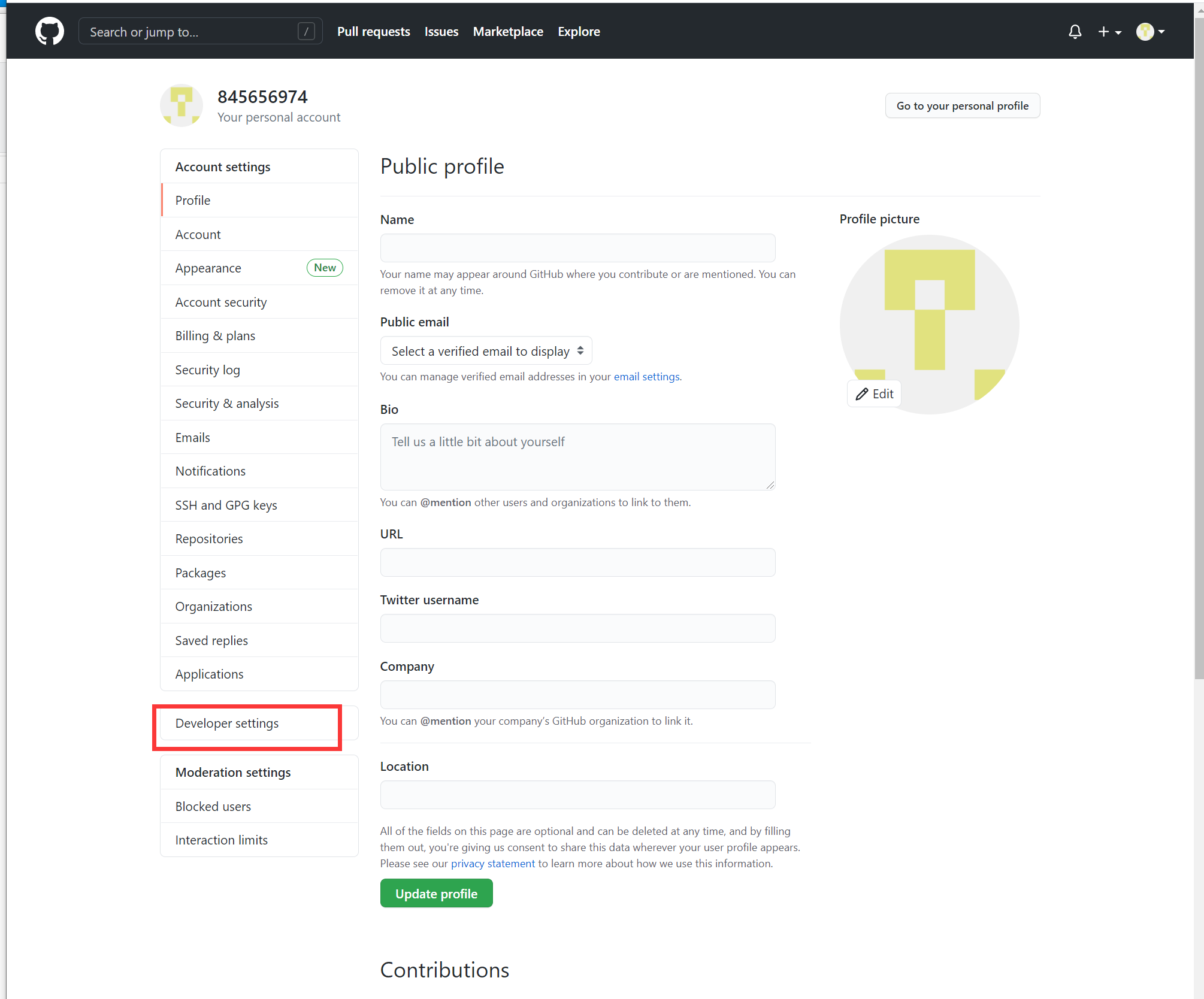Viewport: 1204px width, 999px height.
Task: Click Go to your personal profile button
Action: [x=962, y=105]
